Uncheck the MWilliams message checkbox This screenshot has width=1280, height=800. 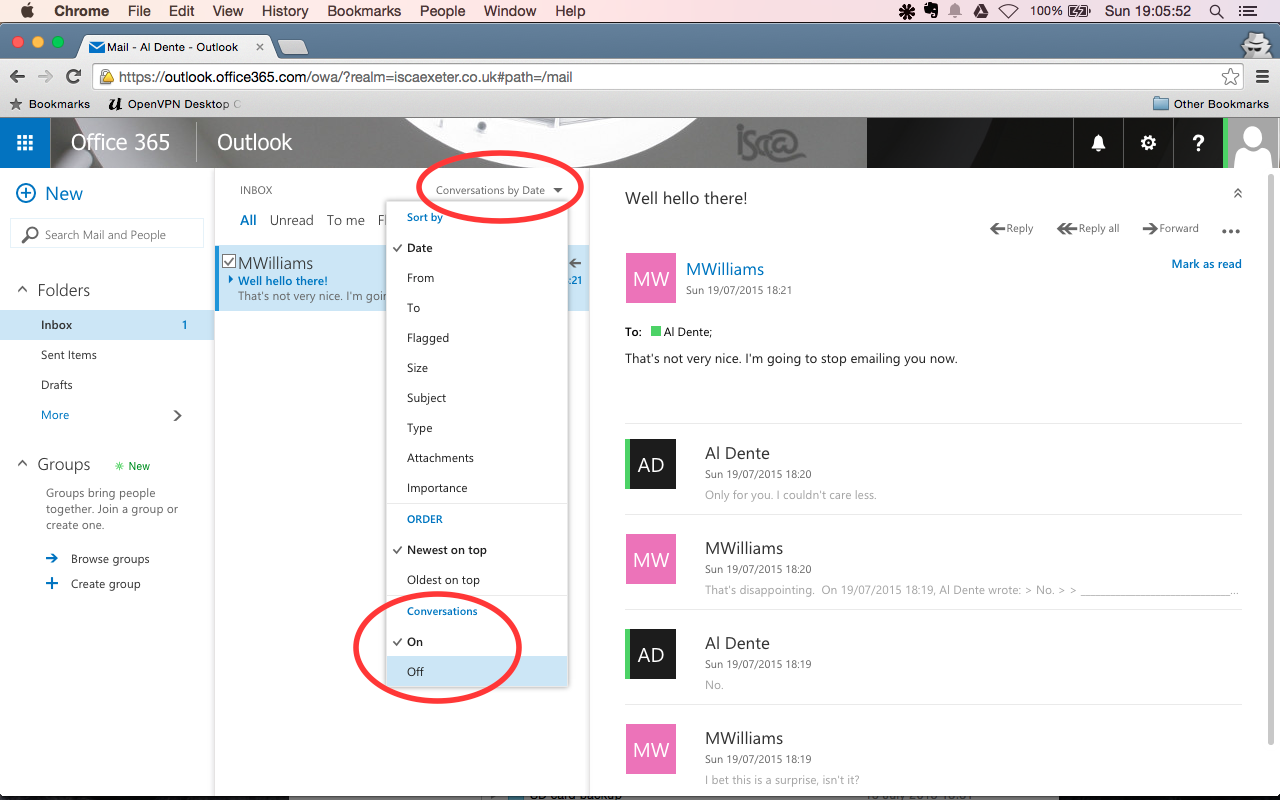click(x=229, y=262)
